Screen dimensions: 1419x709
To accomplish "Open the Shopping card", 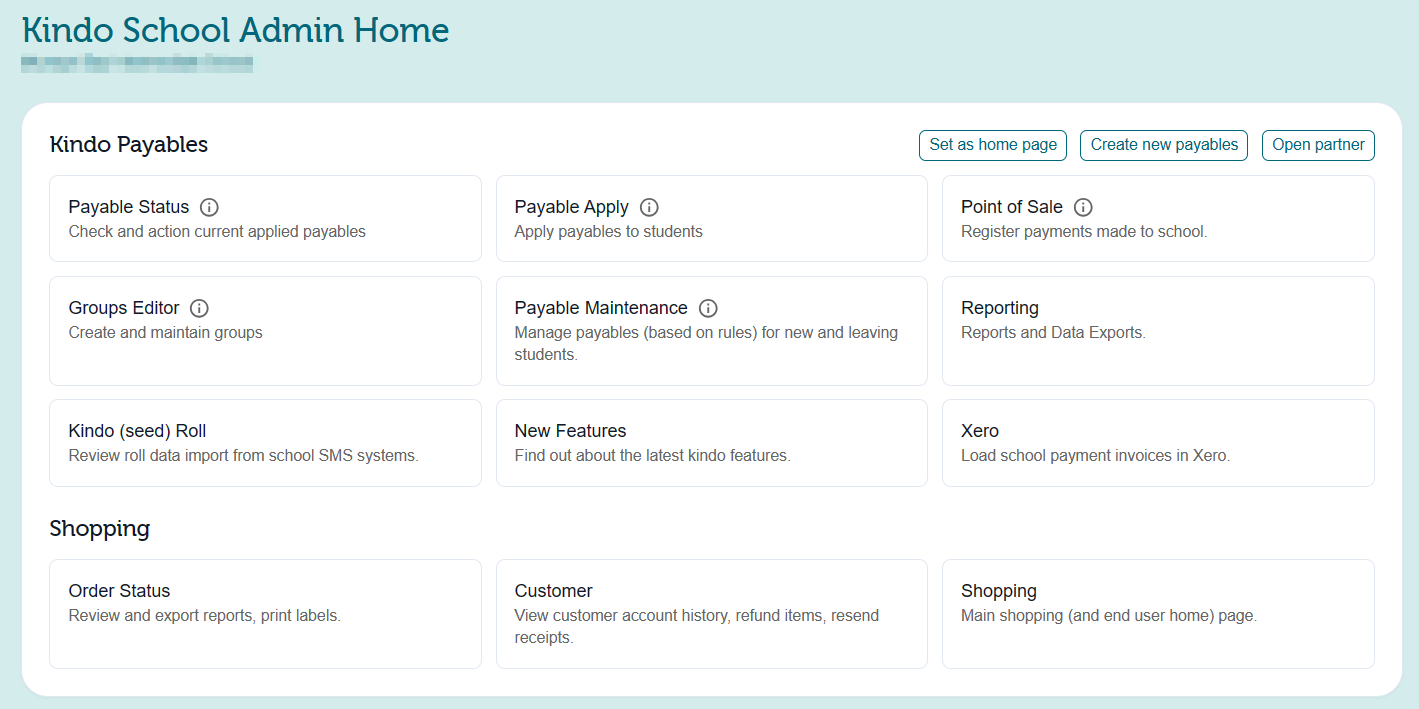I will (1158, 614).
